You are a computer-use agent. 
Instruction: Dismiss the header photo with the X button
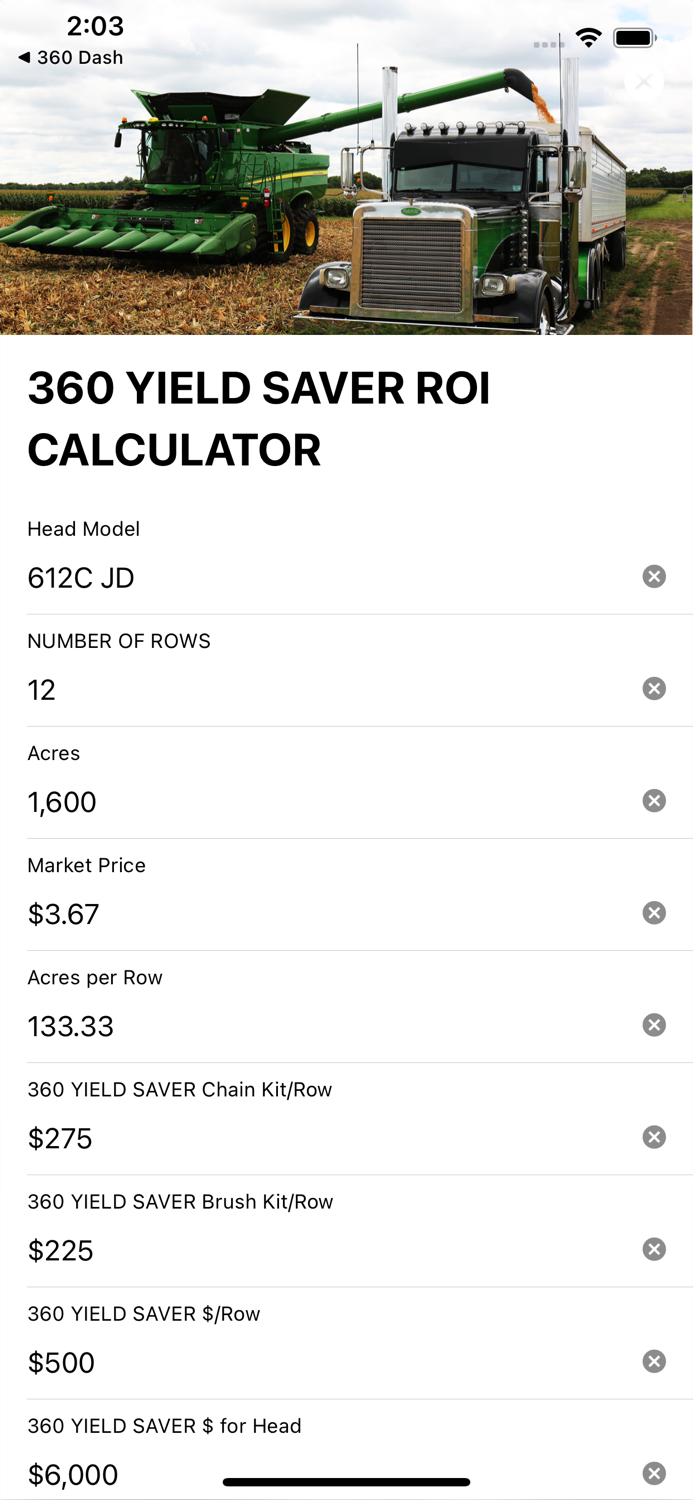644,82
